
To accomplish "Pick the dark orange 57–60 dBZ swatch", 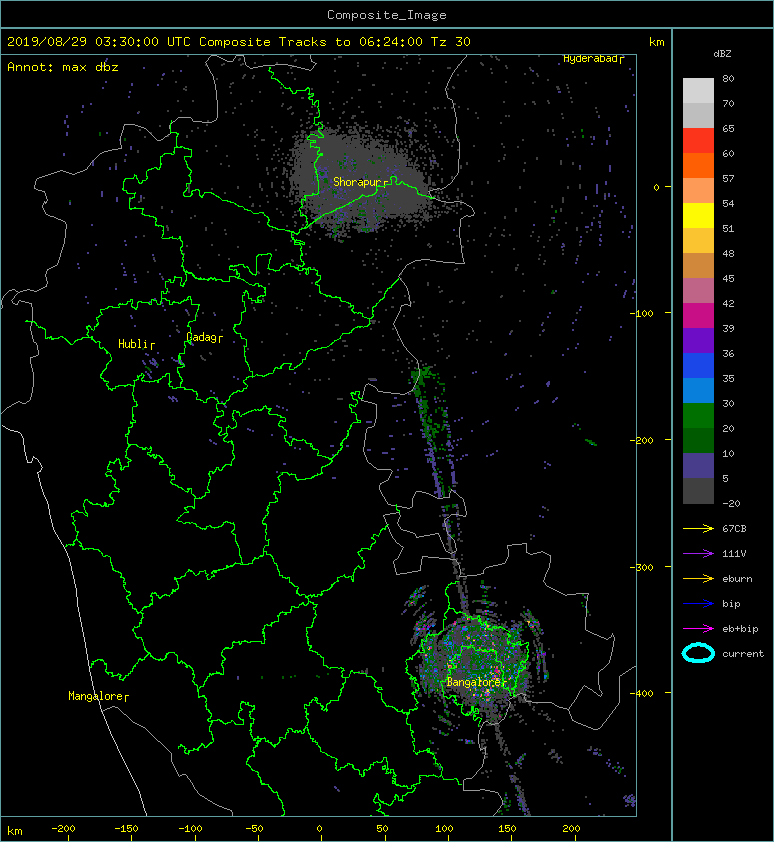I will [698, 165].
